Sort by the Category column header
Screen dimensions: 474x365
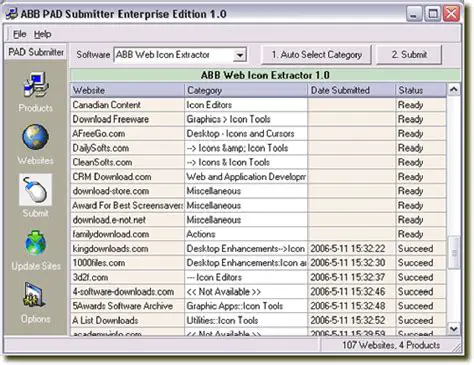(x=246, y=90)
